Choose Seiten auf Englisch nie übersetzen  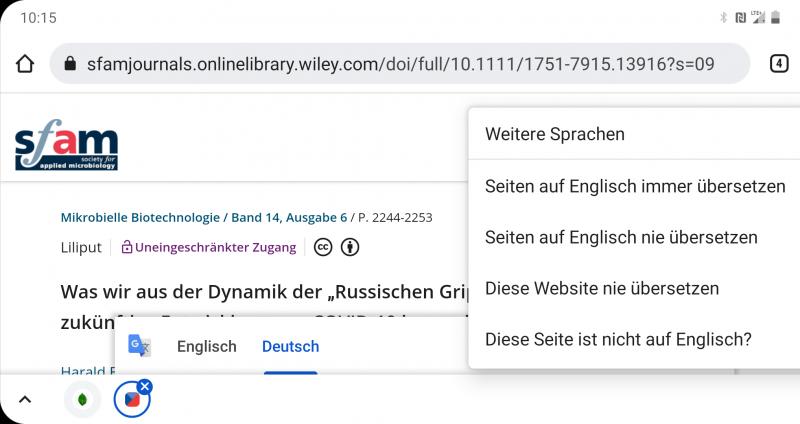coord(620,238)
